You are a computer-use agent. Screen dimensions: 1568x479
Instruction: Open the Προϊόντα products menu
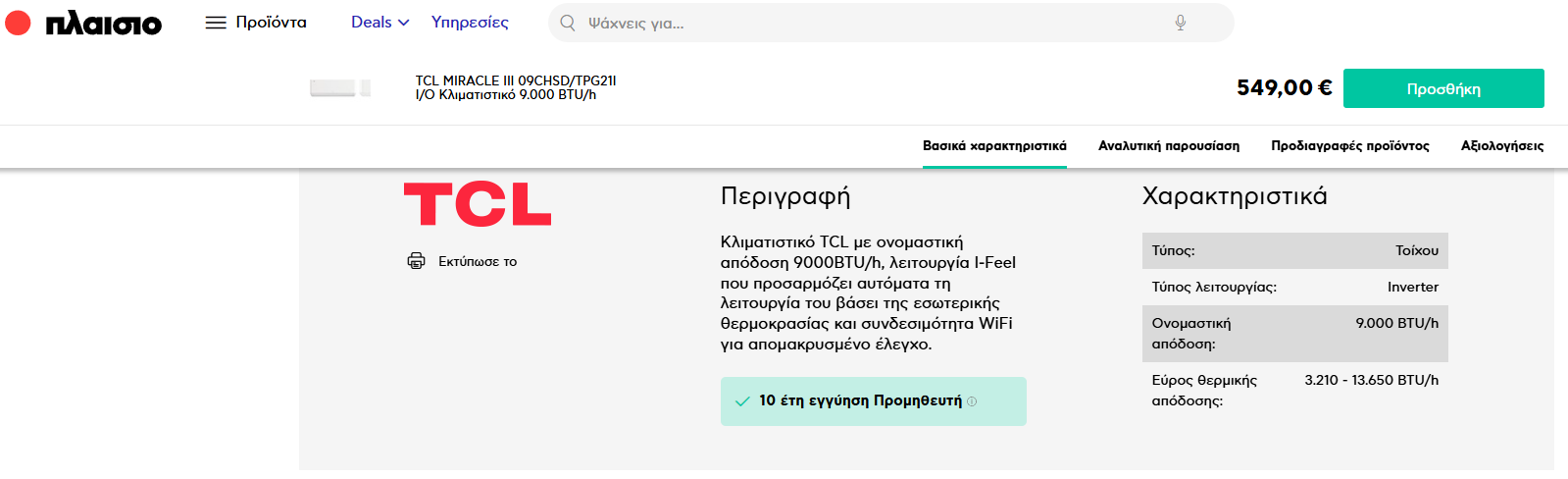(271, 23)
